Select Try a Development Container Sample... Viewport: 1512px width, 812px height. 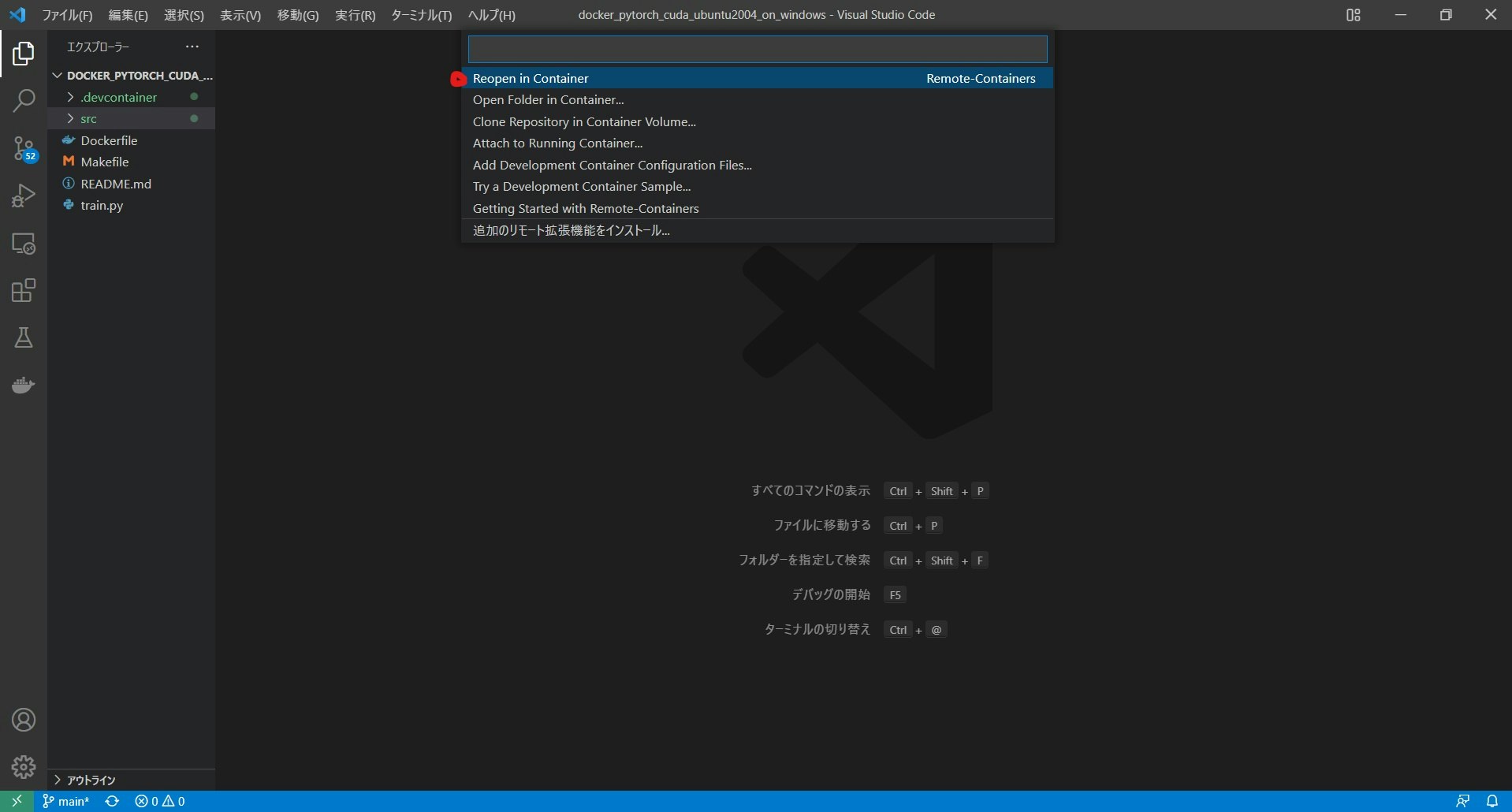click(x=758, y=187)
